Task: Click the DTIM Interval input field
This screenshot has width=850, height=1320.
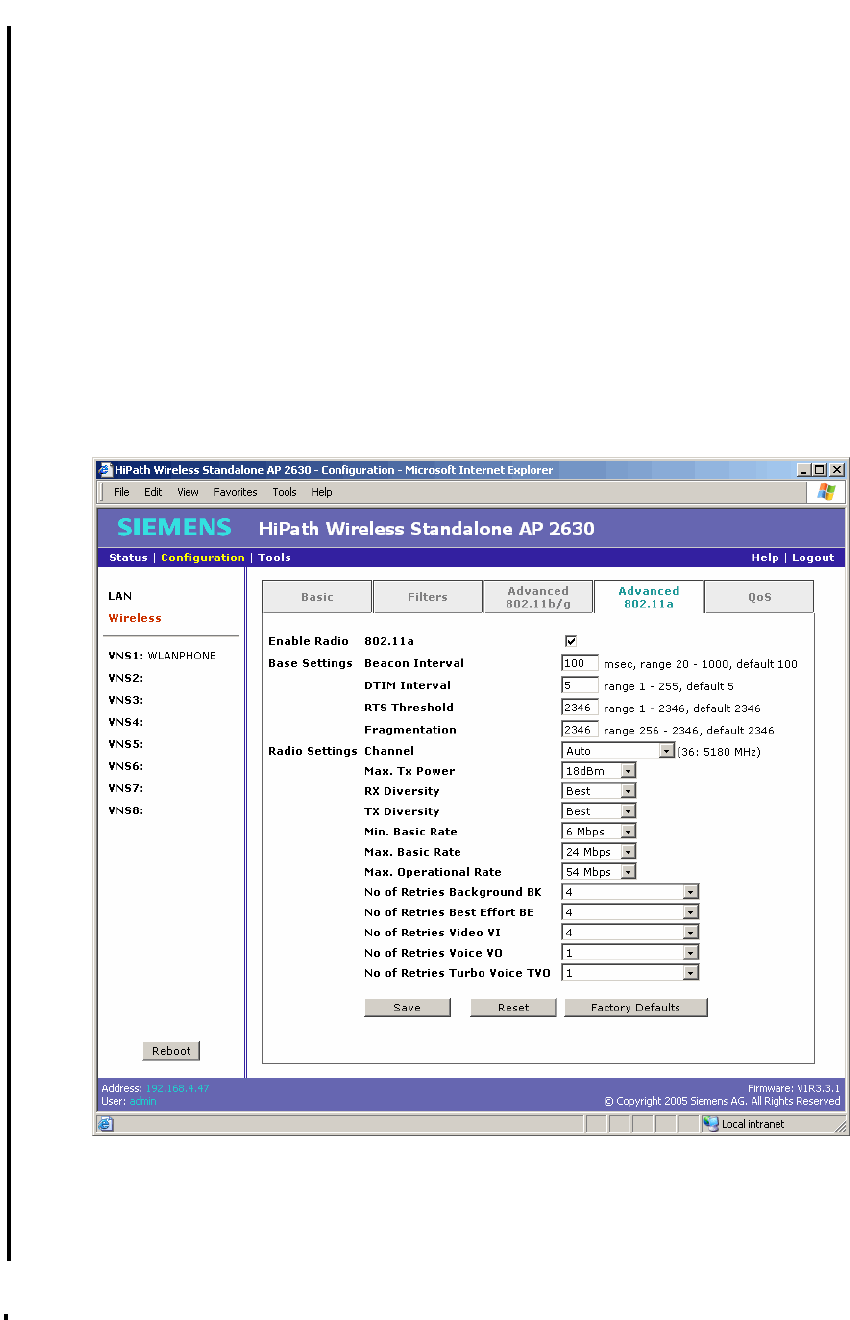Action: [580, 685]
